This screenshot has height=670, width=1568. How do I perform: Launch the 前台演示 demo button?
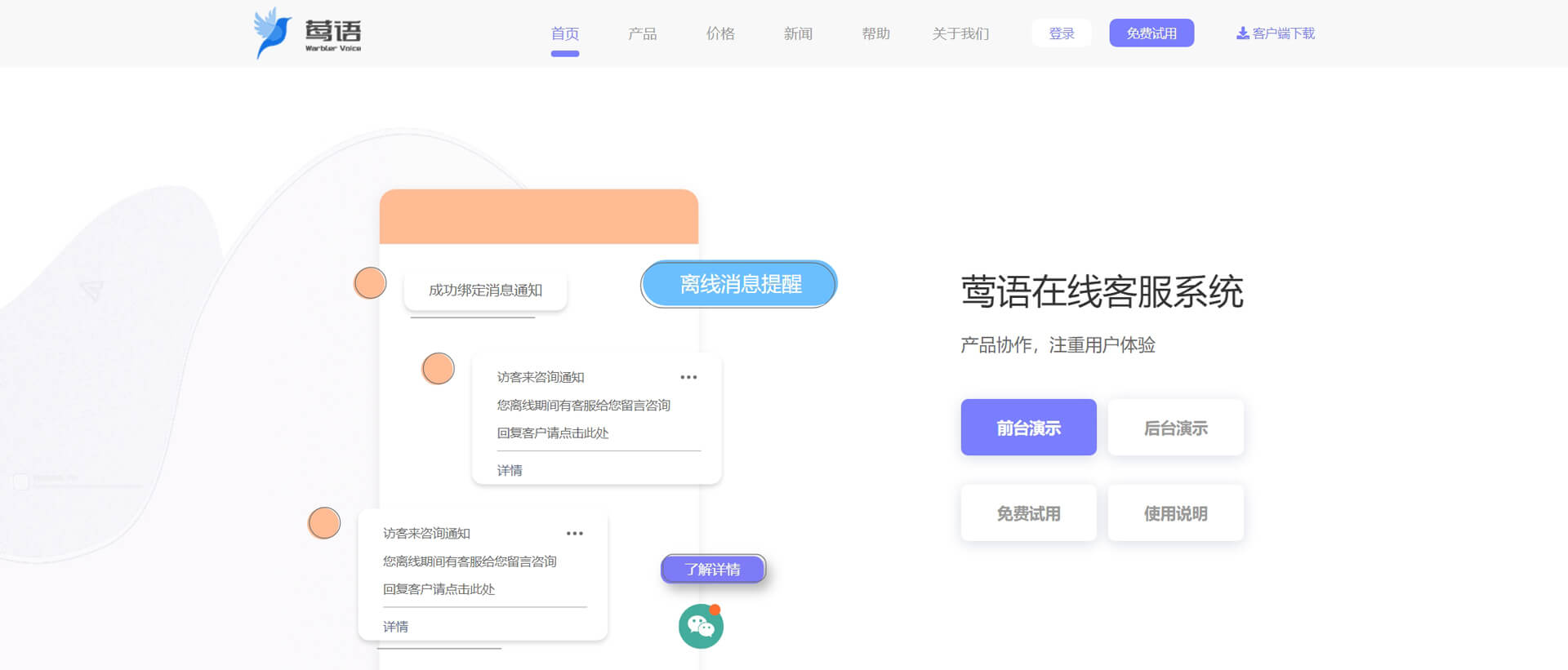pos(1028,428)
